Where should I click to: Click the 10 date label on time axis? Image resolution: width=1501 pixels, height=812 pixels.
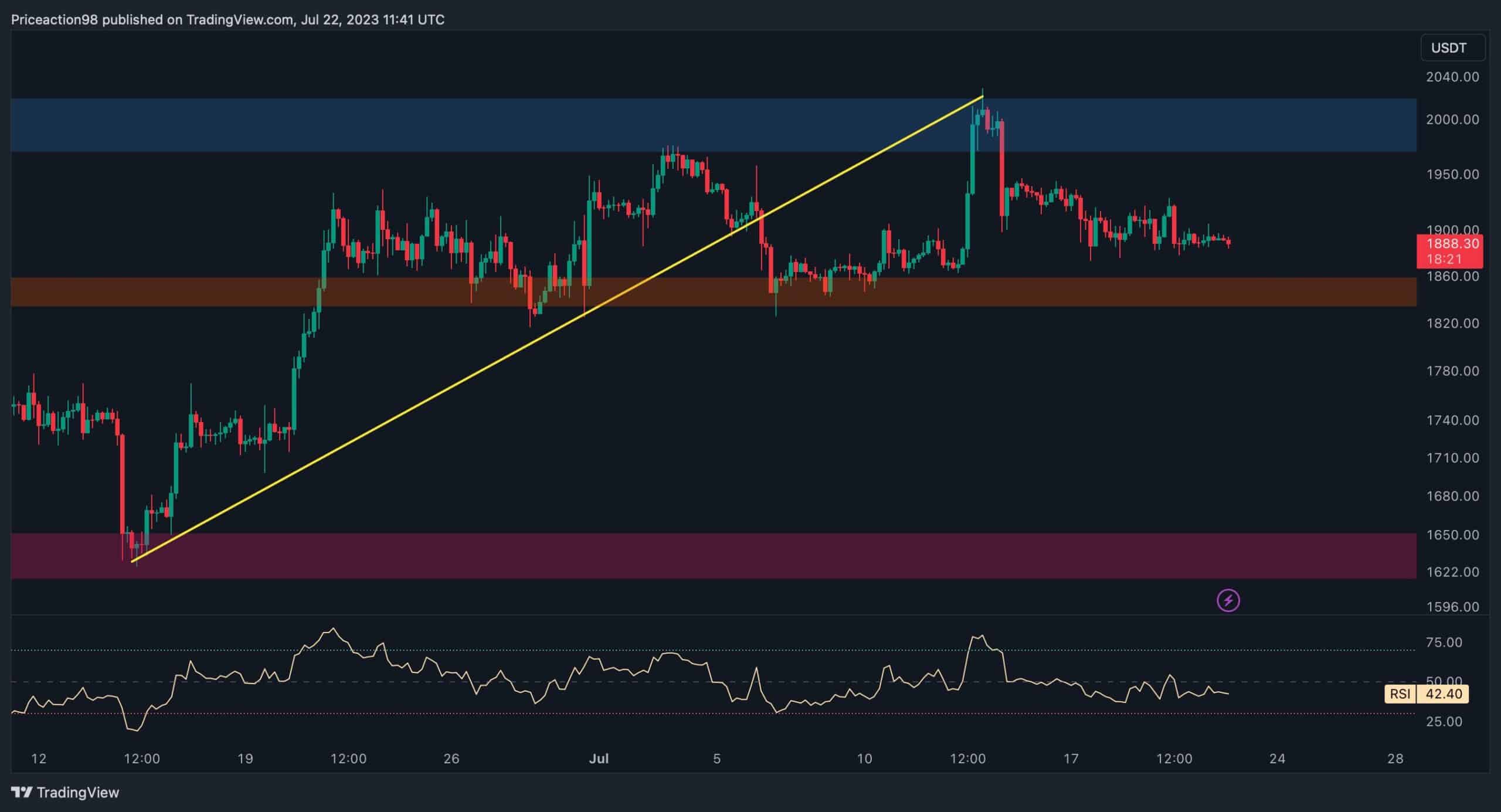point(864,759)
